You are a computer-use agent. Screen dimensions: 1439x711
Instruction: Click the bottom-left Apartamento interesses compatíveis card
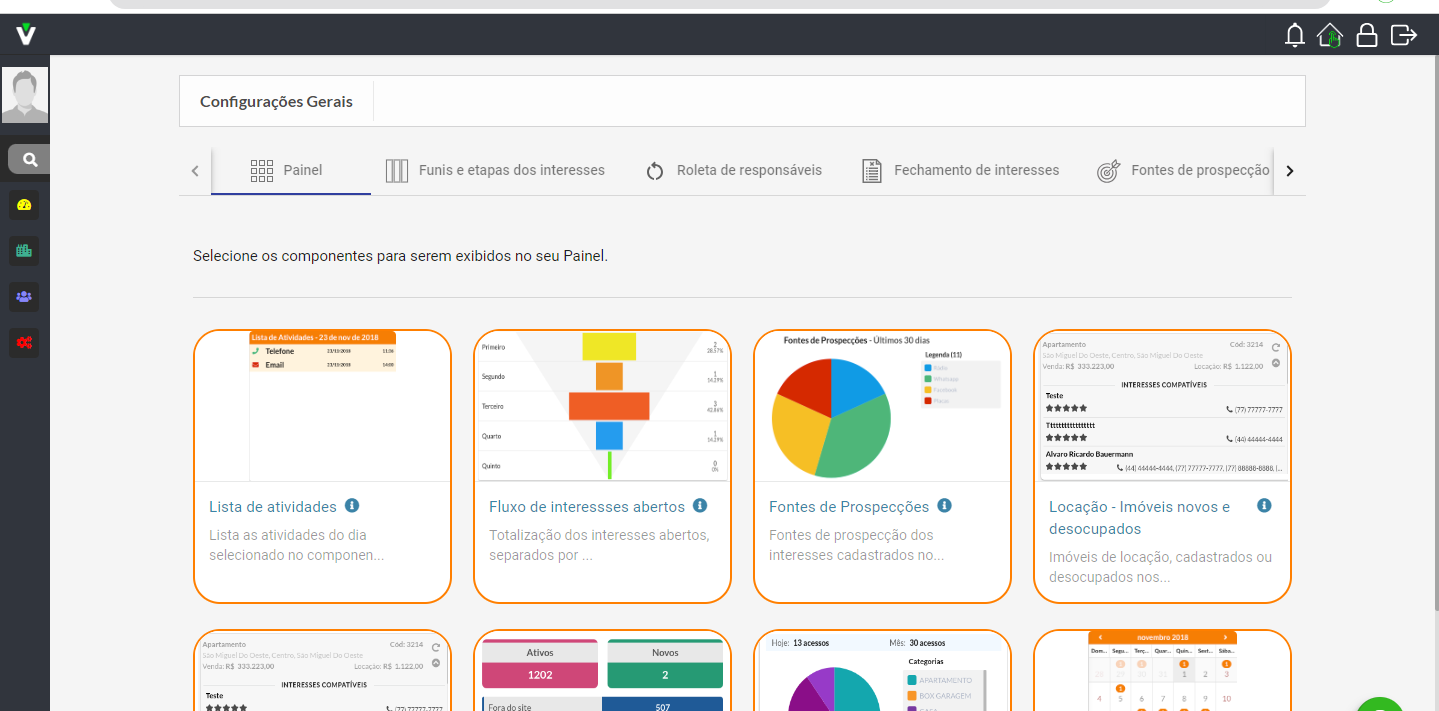pyautogui.click(x=322, y=671)
